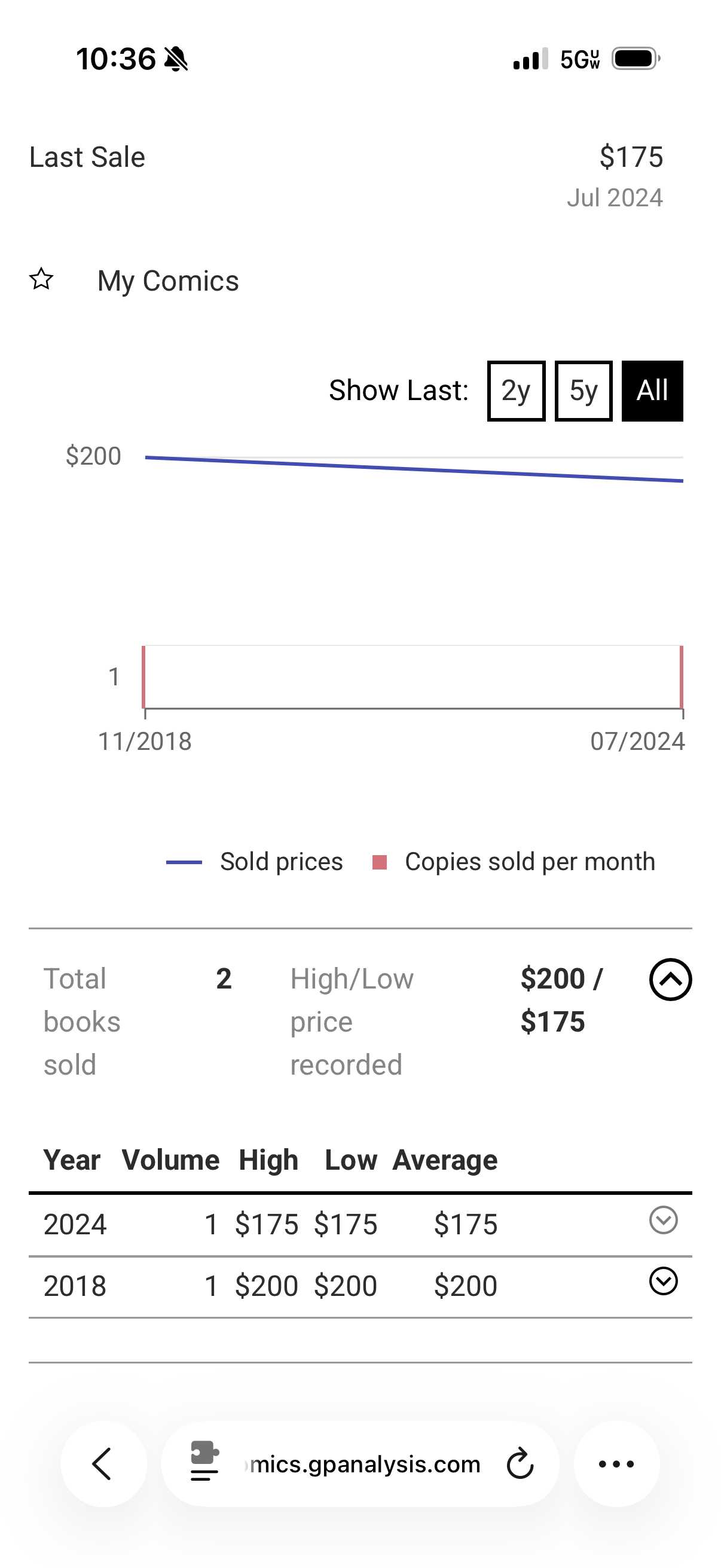
Task: Expand the 2024 sales row
Action: click(x=662, y=1220)
